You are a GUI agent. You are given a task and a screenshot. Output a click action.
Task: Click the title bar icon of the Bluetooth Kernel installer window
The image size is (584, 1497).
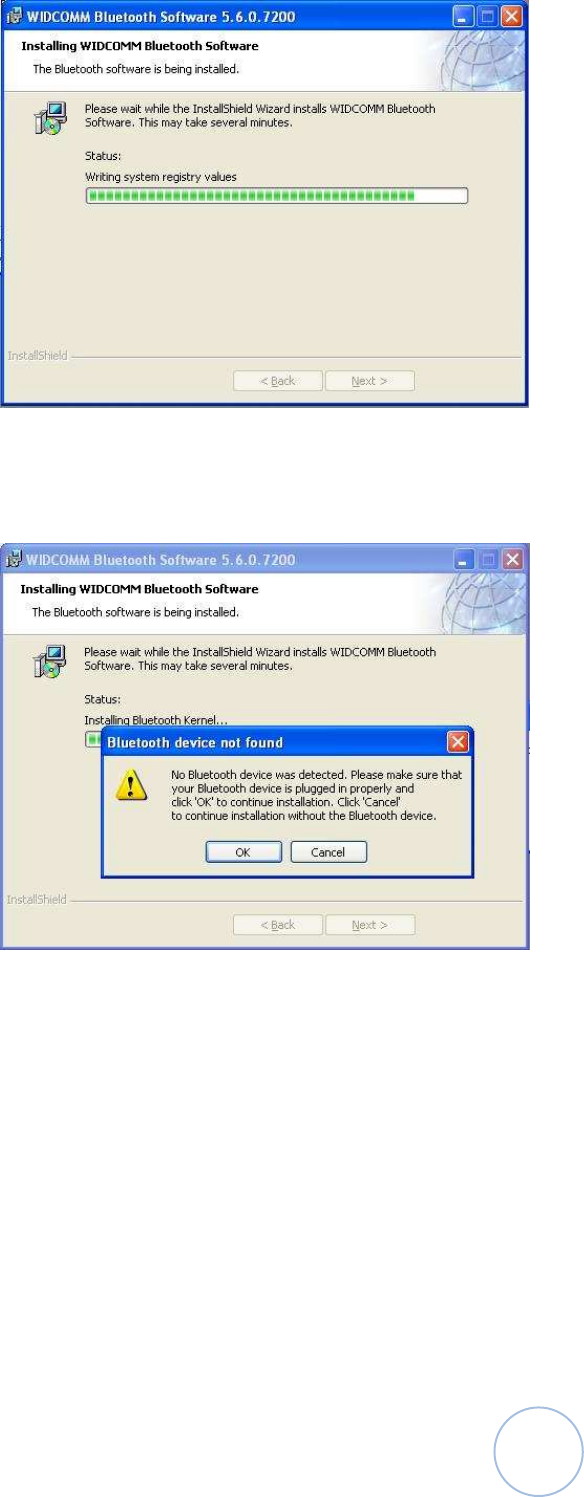[15, 558]
